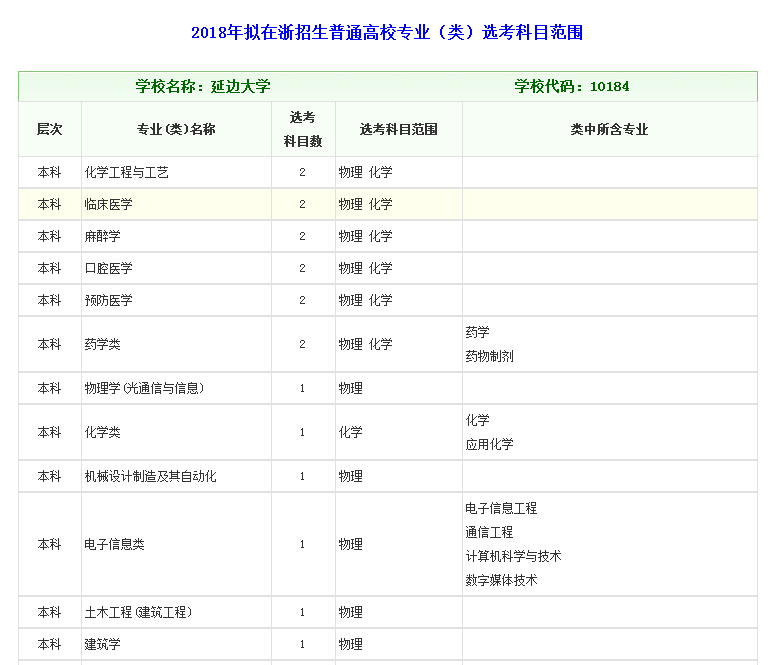Viewport: 768px width, 665px height.
Task: Click 物理 化学 in the 药学类 row
Action: (x=365, y=344)
